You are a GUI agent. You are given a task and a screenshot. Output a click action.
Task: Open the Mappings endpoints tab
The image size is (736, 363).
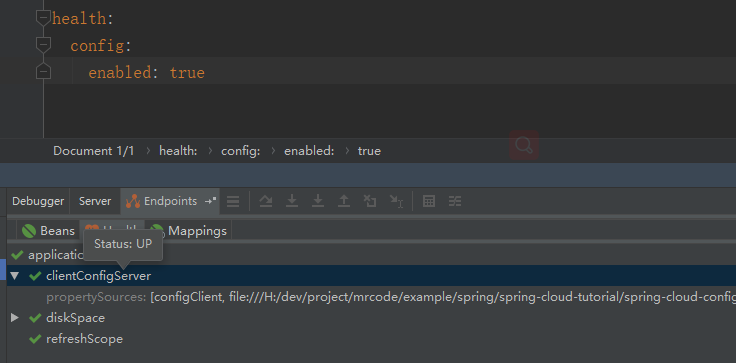pos(189,231)
